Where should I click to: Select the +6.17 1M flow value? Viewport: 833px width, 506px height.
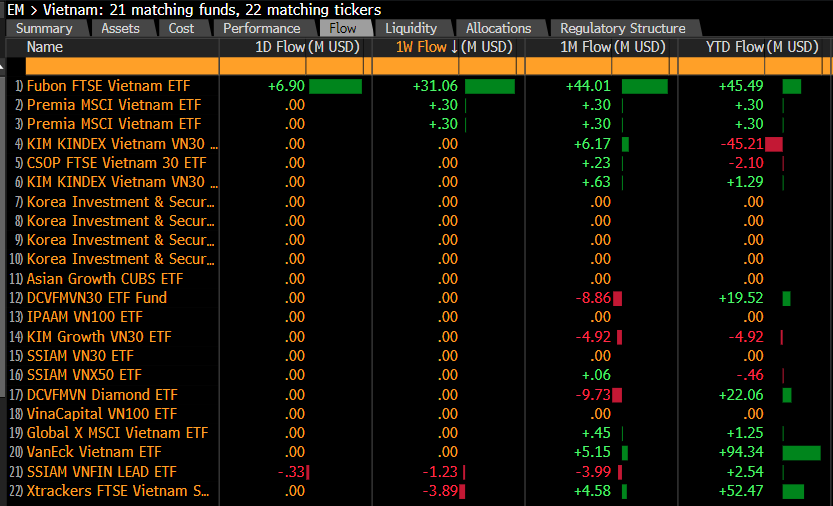(x=592, y=144)
